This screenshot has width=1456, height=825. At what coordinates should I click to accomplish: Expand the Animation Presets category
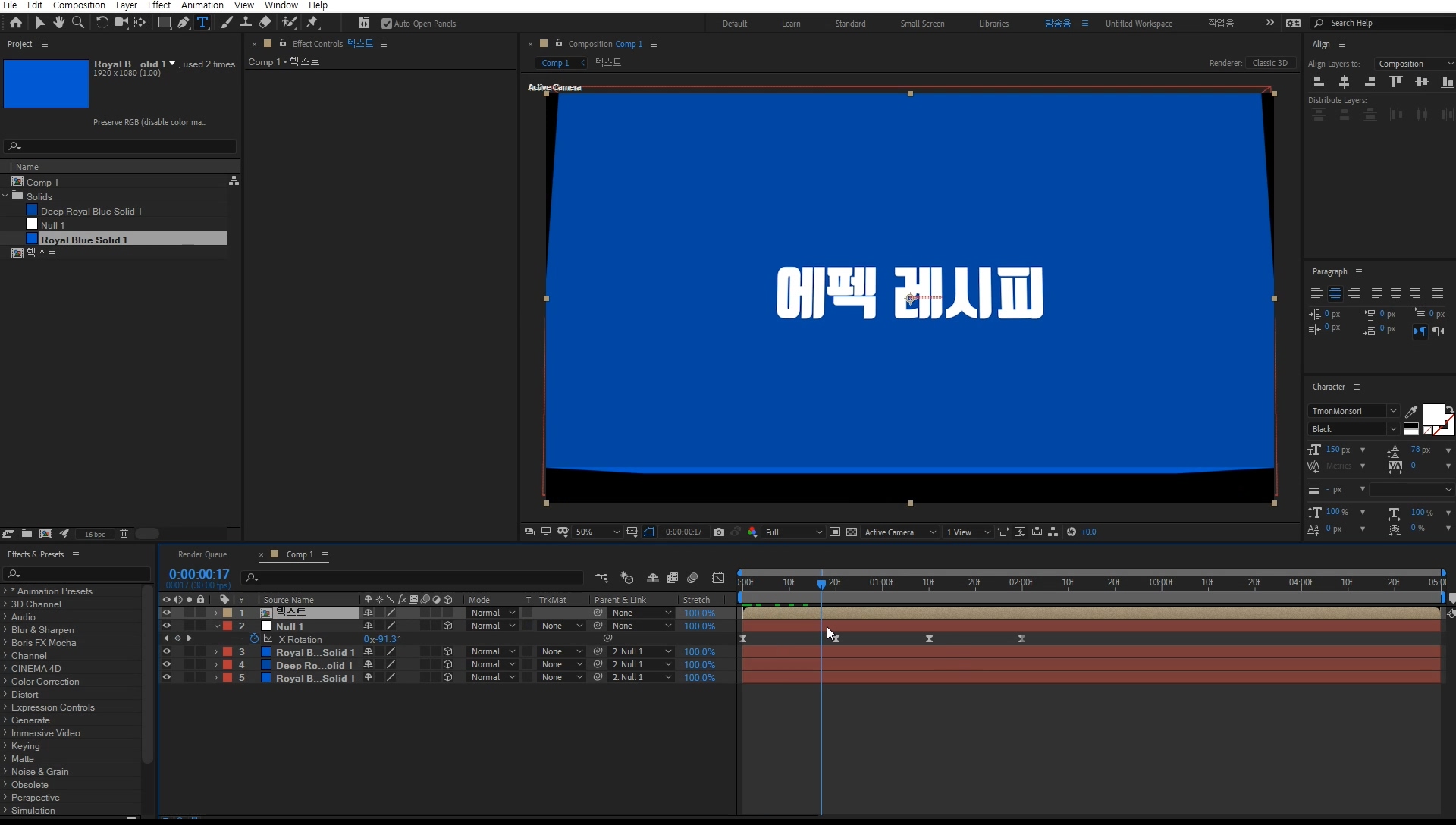pos(5,591)
